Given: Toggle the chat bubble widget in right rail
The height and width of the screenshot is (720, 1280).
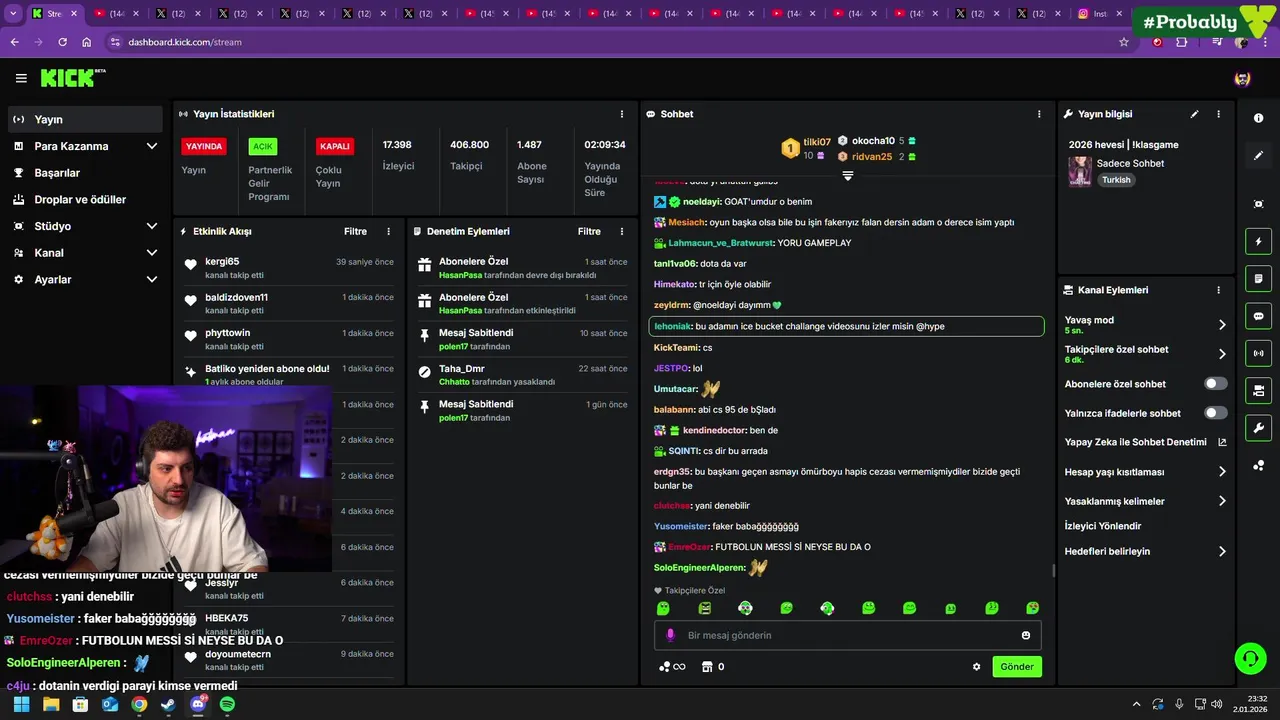Looking at the screenshot, I should (x=1258, y=316).
